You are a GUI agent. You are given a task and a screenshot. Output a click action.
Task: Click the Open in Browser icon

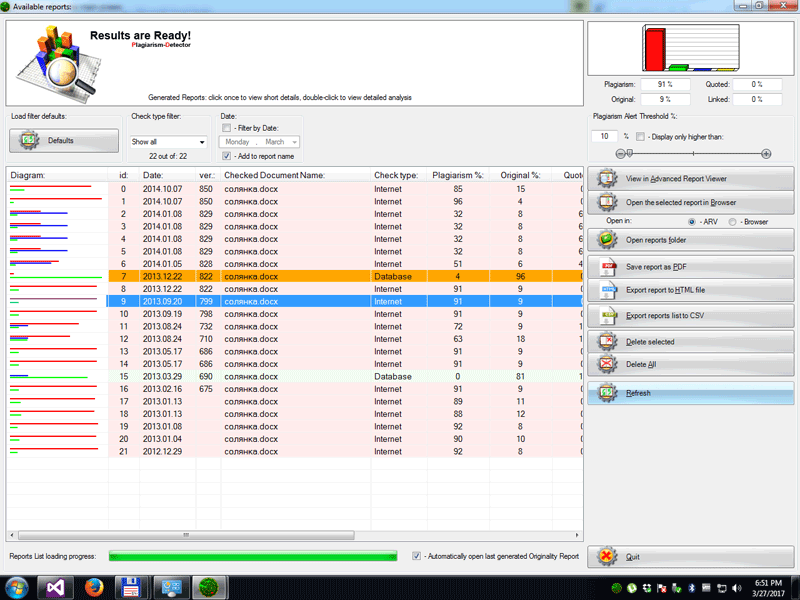(607, 203)
